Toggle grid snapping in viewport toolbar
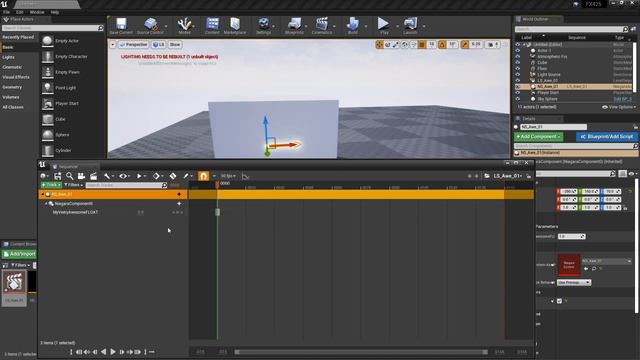The image size is (640, 360). coord(422,44)
